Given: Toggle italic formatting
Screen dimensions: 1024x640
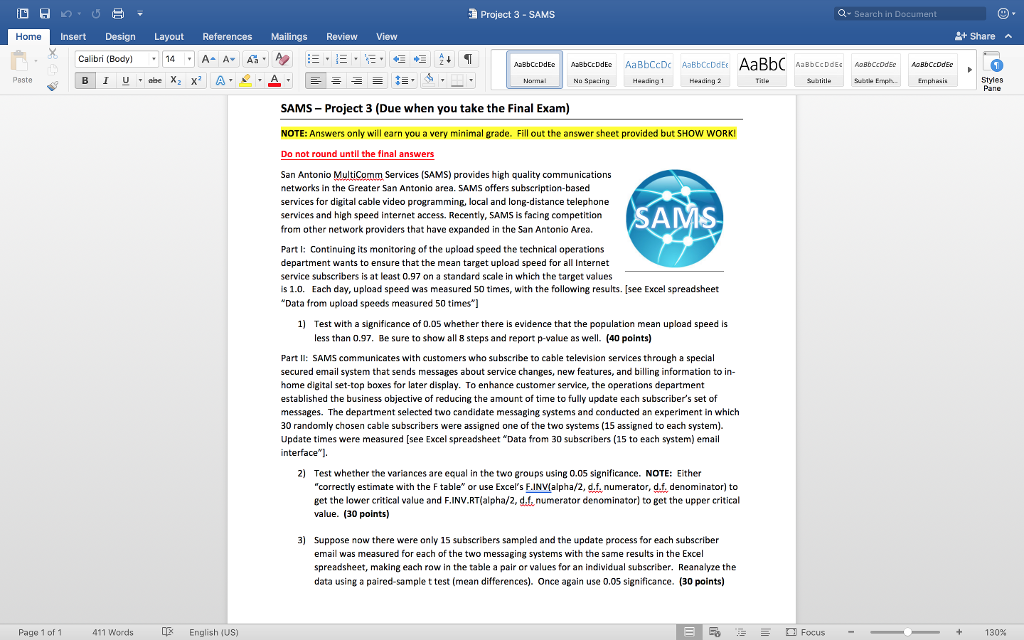Looking at the screenshot, I should point(105,80).
